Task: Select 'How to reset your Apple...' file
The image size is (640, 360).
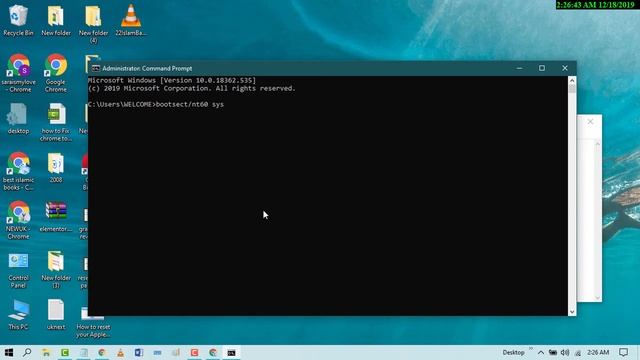Action: pos(93,322)
